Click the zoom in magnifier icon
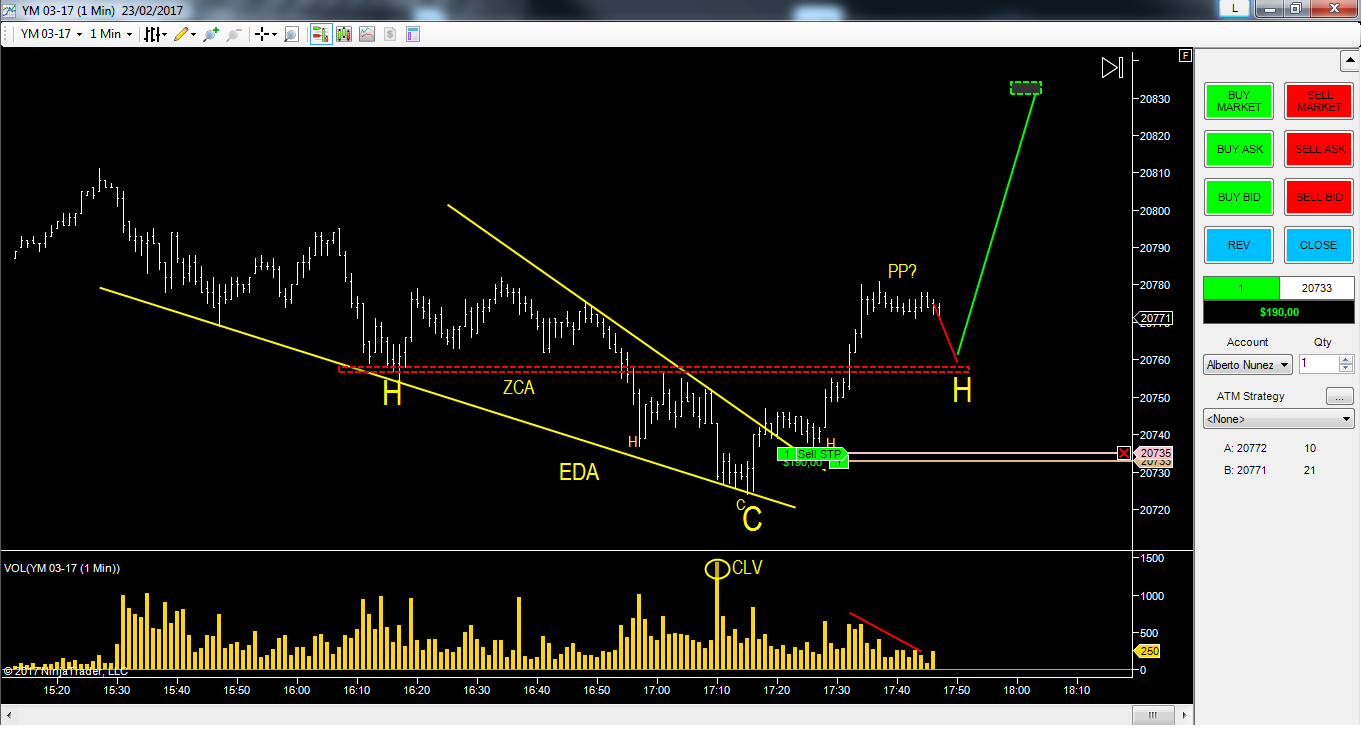1361x736 pixels. (x=210, y=34)
